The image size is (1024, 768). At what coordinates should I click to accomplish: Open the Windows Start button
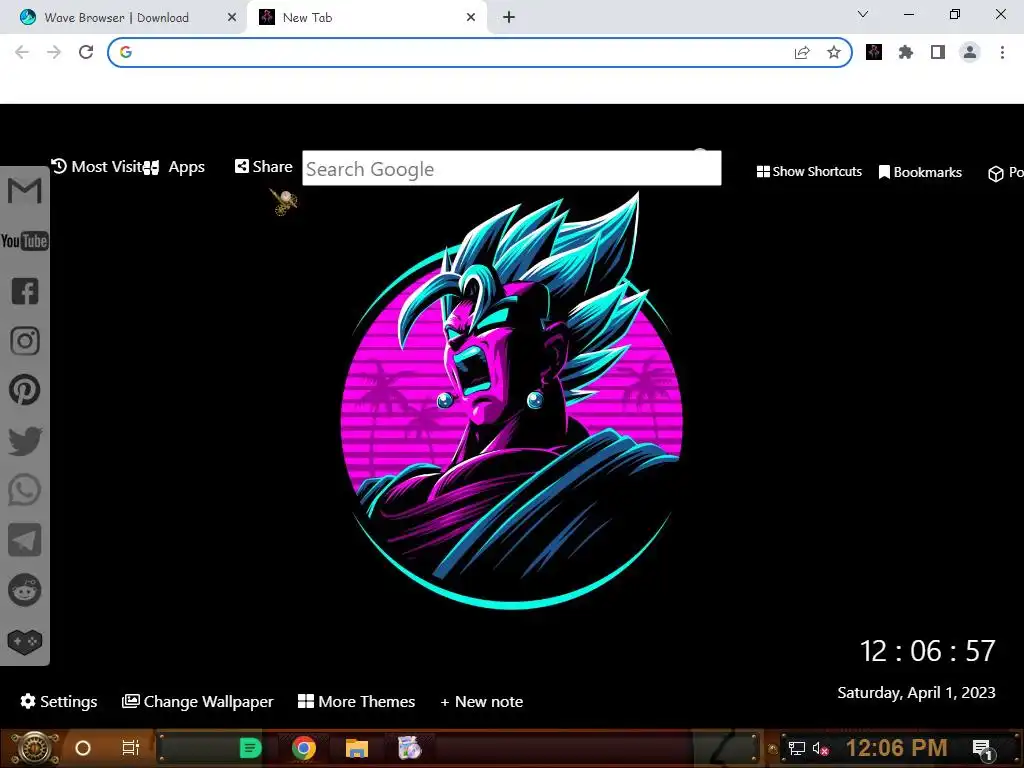coord(35,748)
